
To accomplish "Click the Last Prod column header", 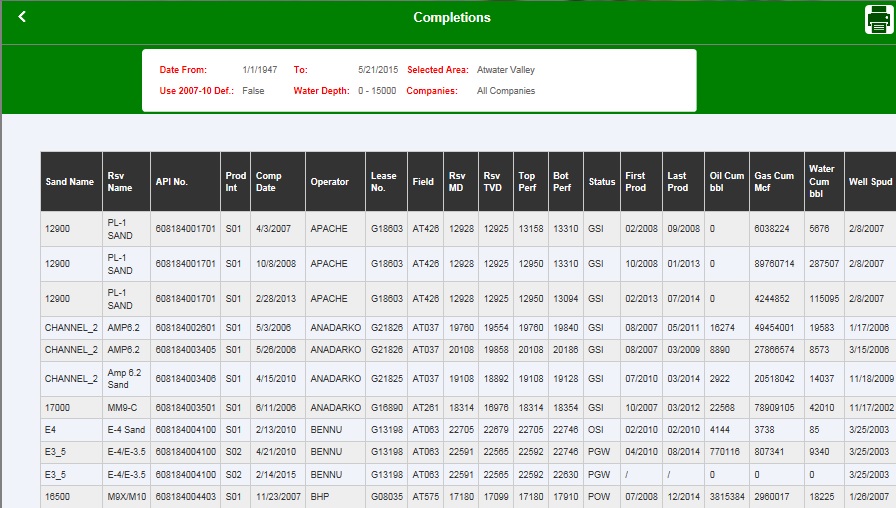I will tap(683, 182).
